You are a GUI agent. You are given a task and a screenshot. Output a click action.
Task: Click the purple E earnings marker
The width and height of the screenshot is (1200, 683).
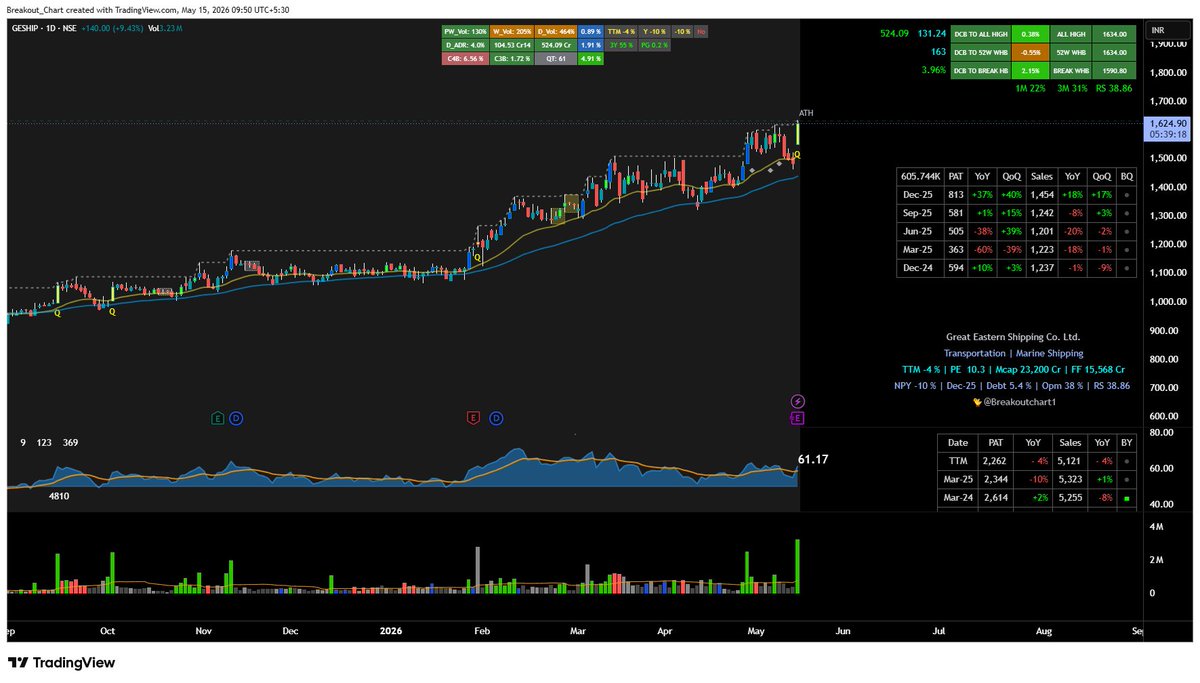pyautogui.click(x=797, y=418)
